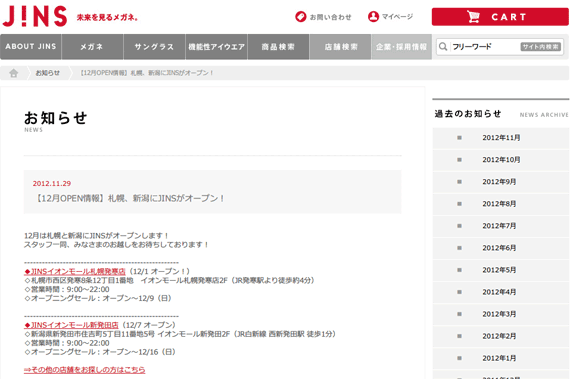This screenshot has width=570, height=379.
Task: Open the red CART button
Action: point(500,17)
